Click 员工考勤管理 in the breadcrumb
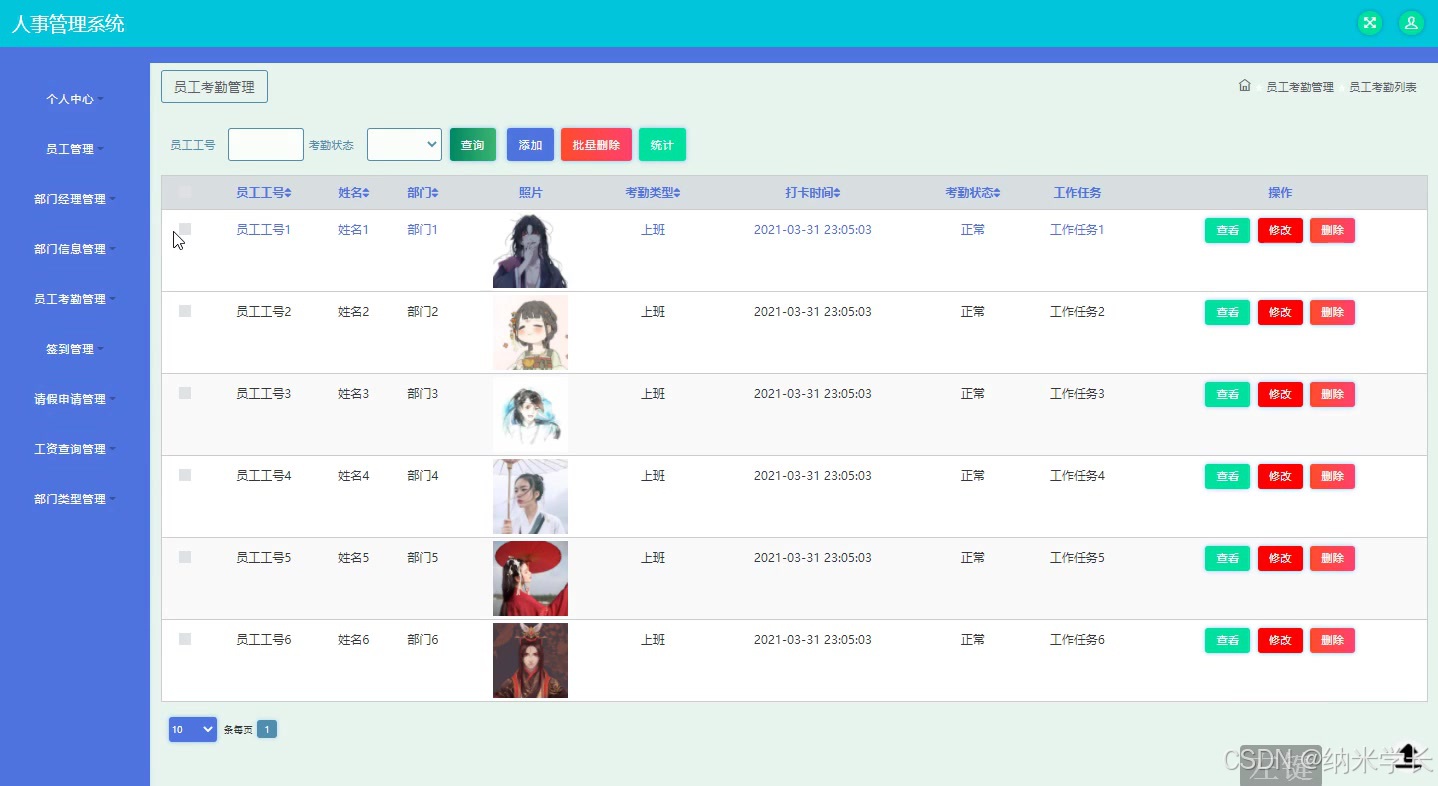The height and width of the screenshot is (786, 1438). (1298, 86)
